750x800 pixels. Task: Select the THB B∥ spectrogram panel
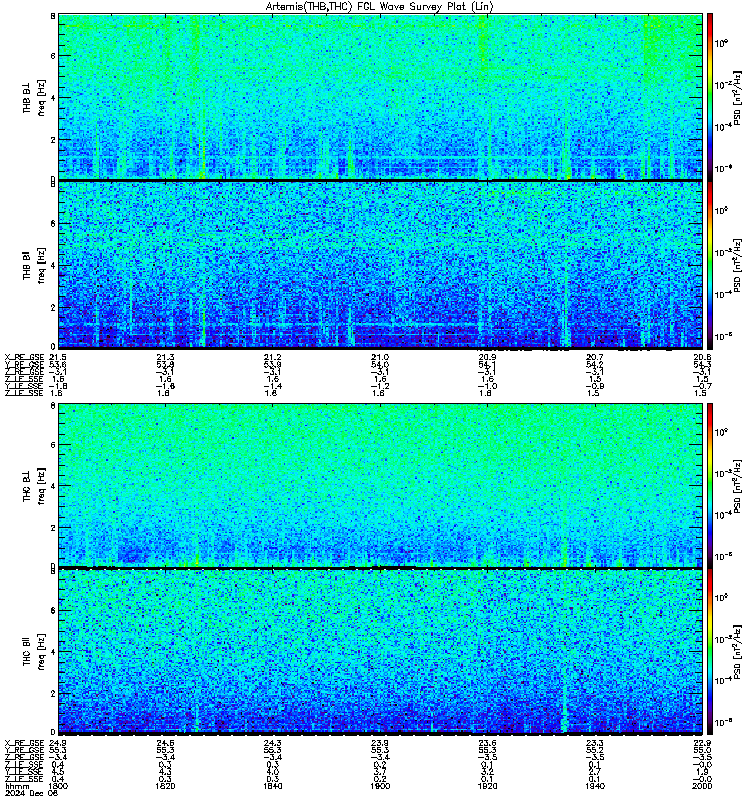(380, 265)
